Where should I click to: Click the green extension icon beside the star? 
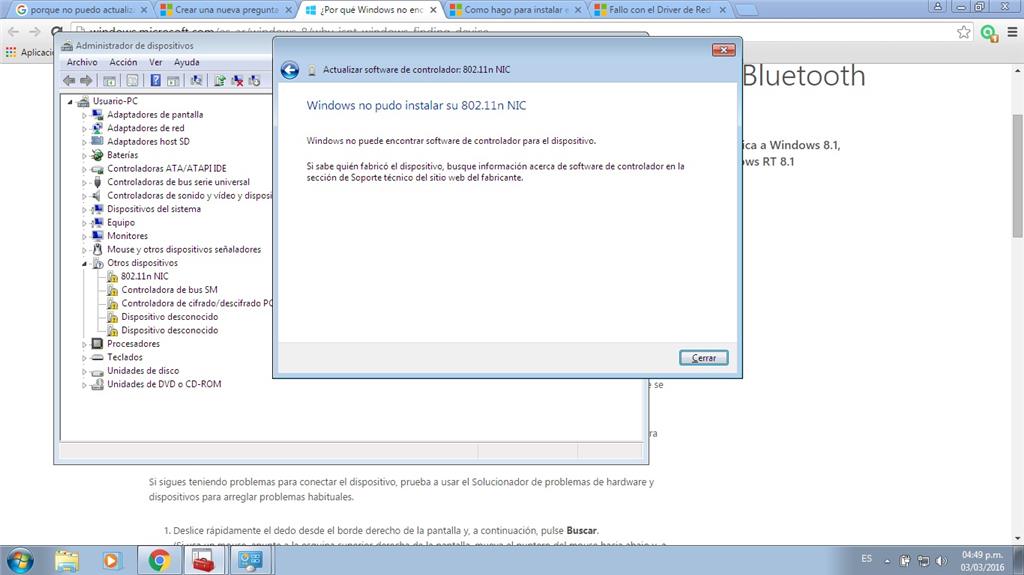[x=989, y=33]
